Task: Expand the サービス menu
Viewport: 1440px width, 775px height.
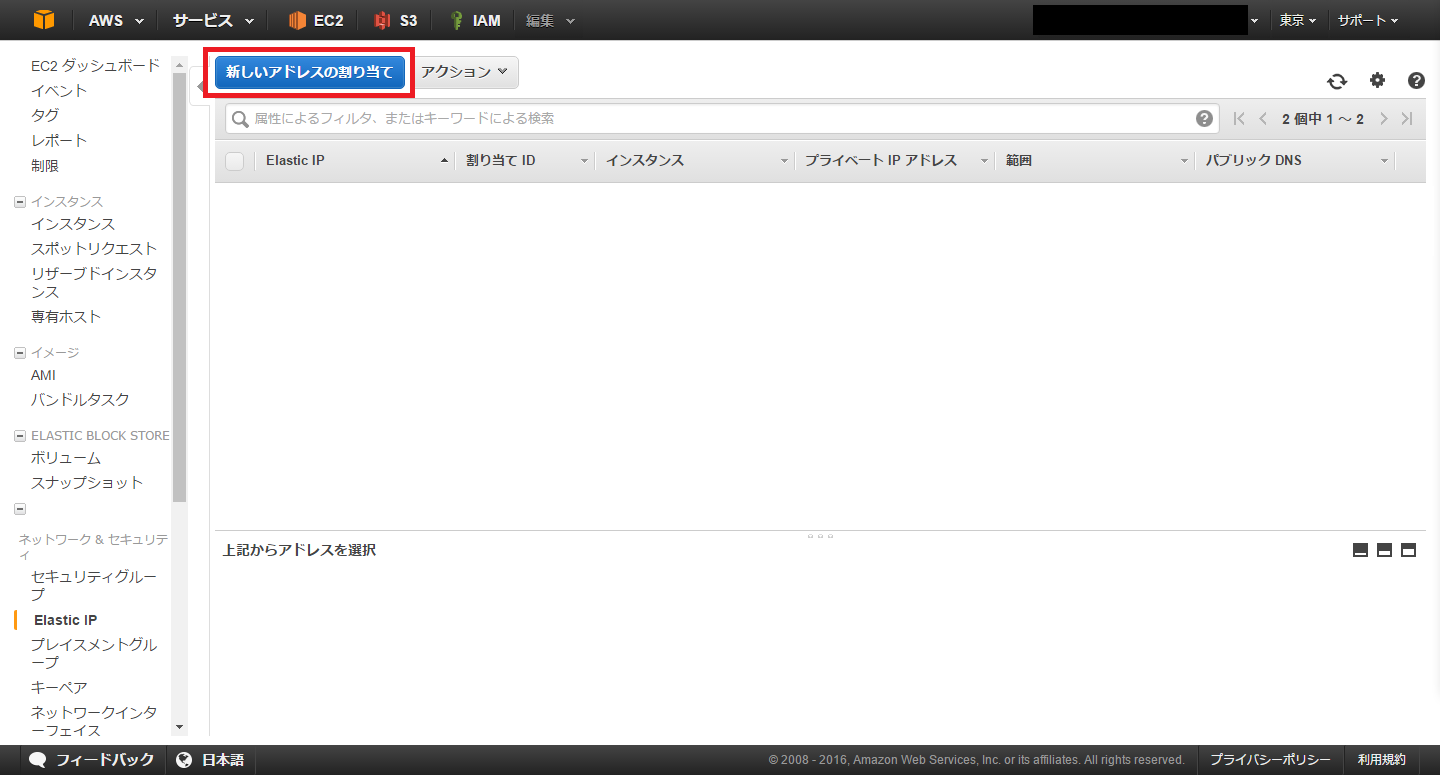Action: click(212, 20)
